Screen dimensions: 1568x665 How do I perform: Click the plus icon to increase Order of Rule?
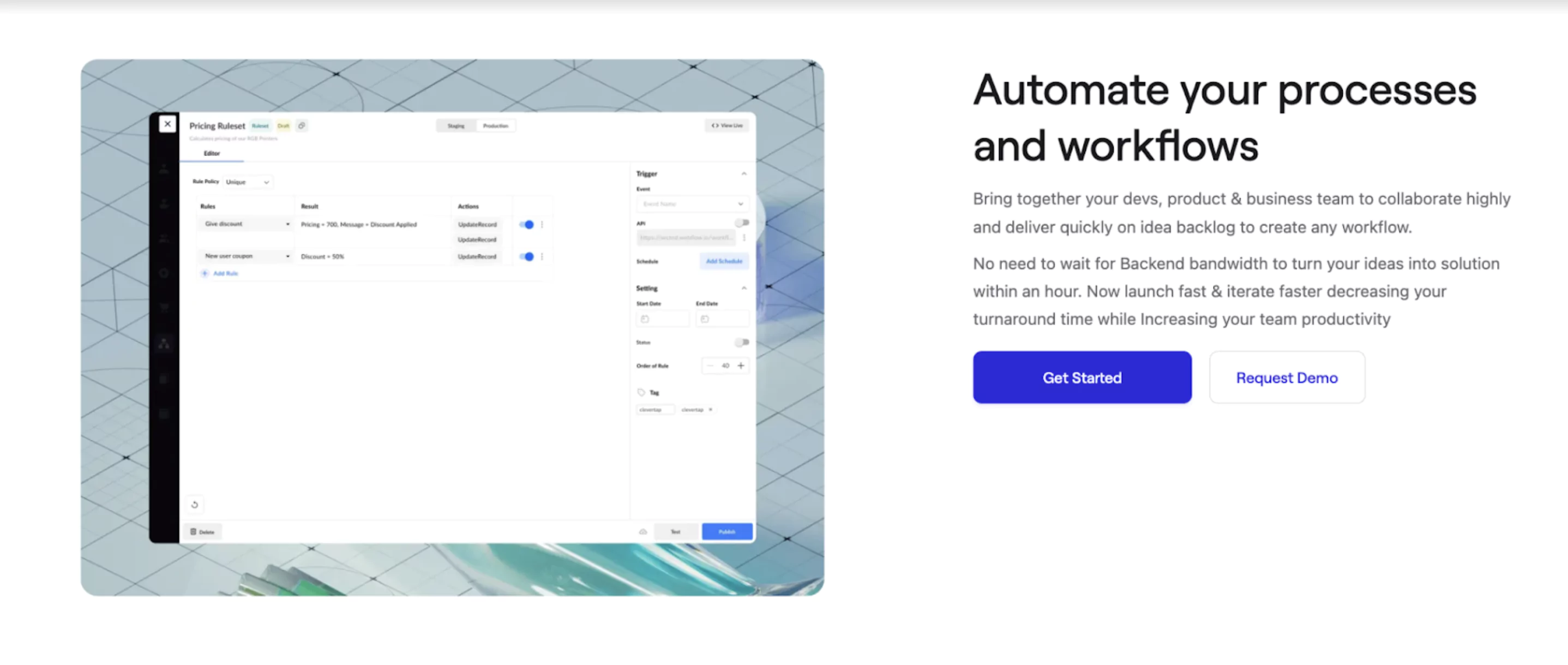point(741,366)
